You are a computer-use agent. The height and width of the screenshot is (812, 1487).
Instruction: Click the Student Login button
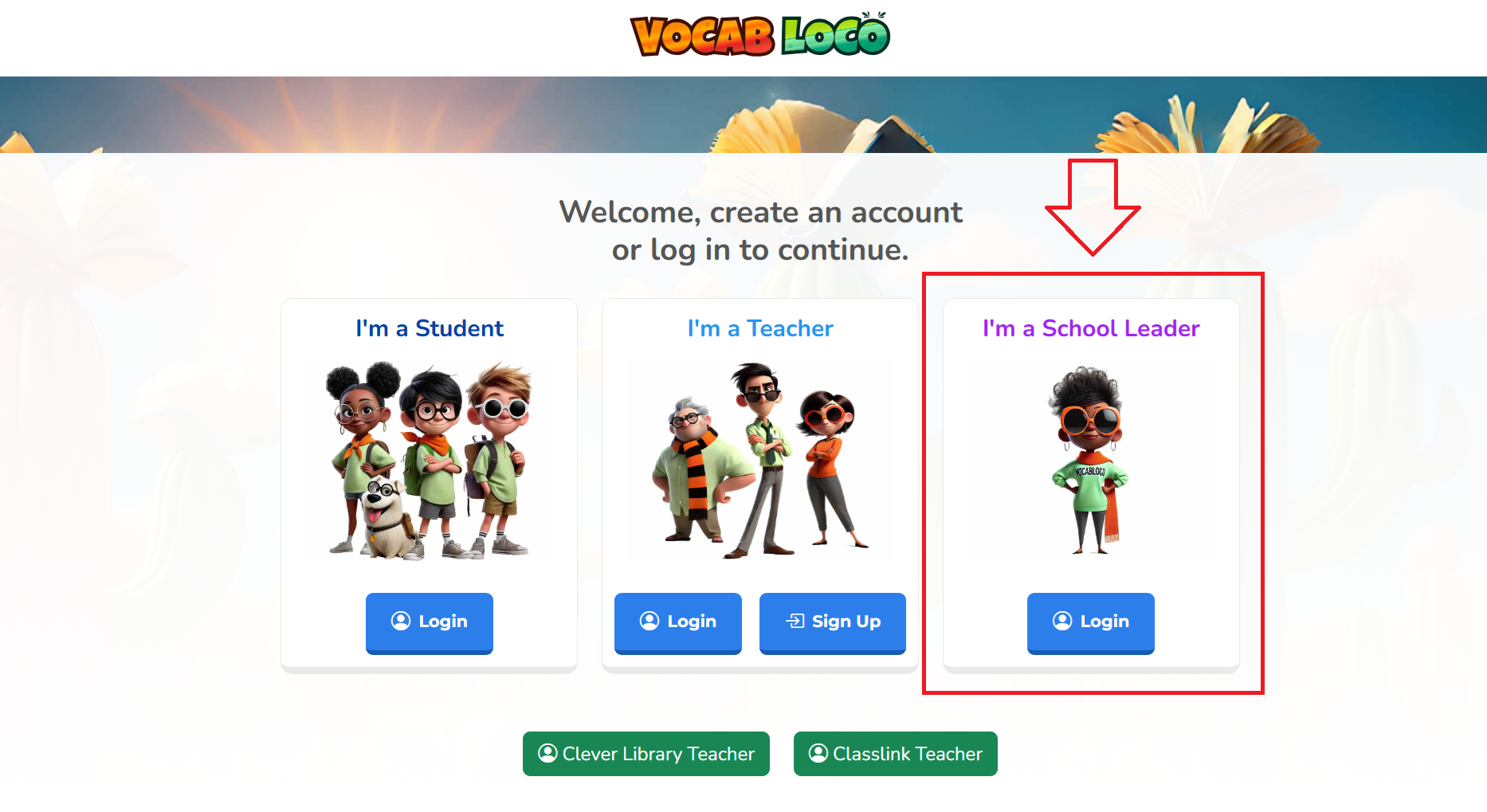point(430,623)
